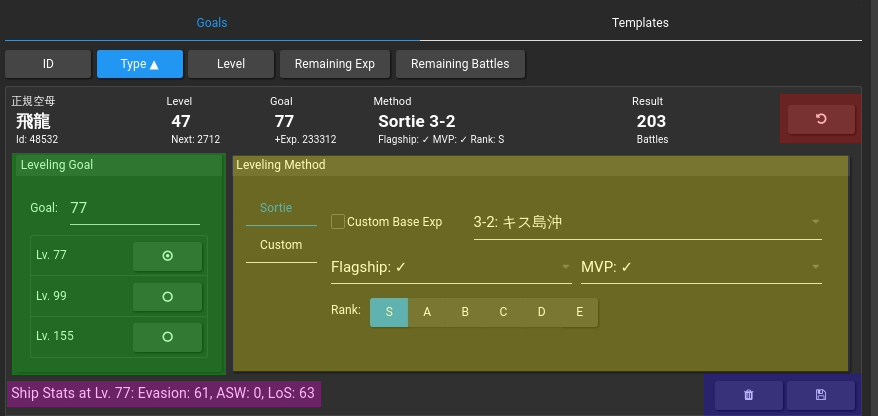Select the Lv. 77 radio button
Image resolution: width=878 pixels, height=416 pixels.
[167, 256]
